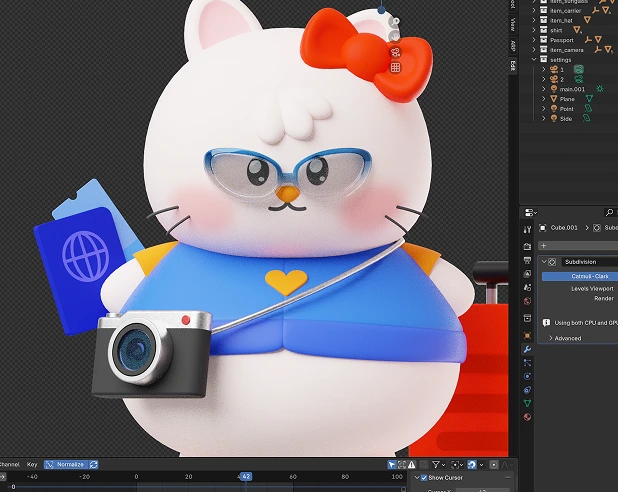Expand the item_hat collection
Viewport: 618px width, 492px height.
click(x=534, y=20)
